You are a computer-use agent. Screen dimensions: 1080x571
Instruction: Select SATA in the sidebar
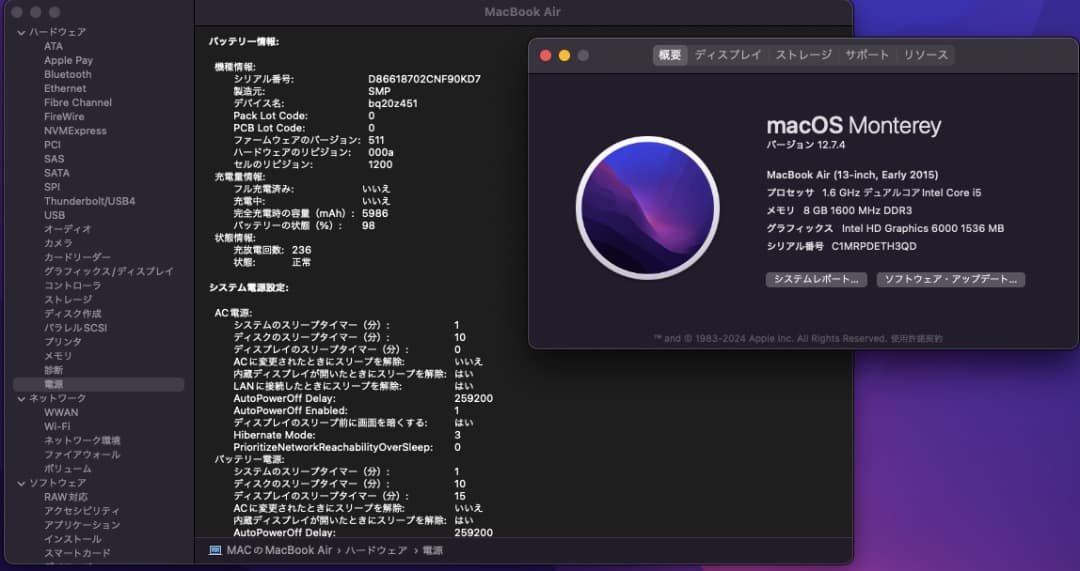click(x=56, y=173)
